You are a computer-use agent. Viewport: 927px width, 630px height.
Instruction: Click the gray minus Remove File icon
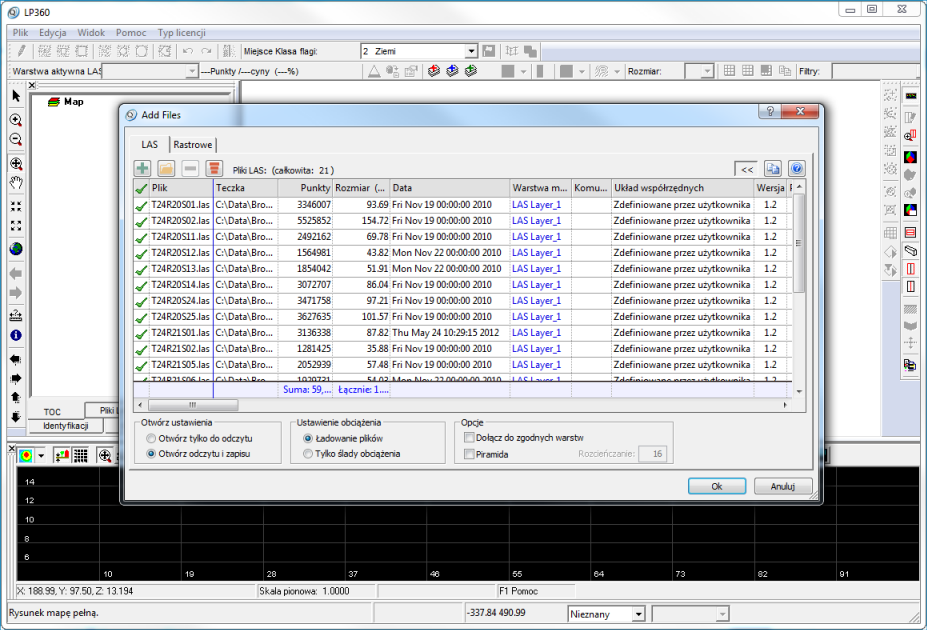[190, 168]
